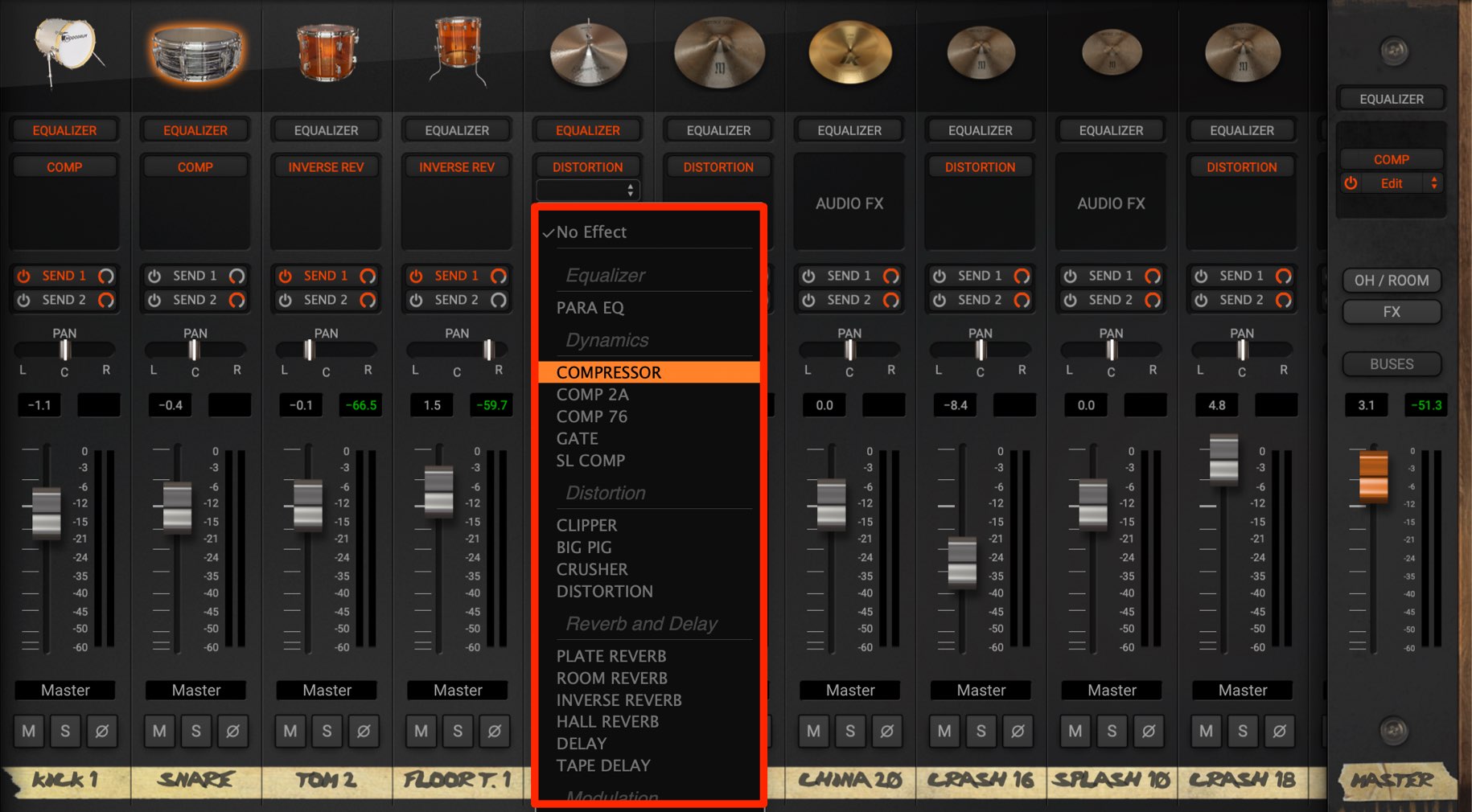This screenshot has width=1472, height=812.
Task: Invert phase on Crash 18 channel
Action: click(1279, 731)
